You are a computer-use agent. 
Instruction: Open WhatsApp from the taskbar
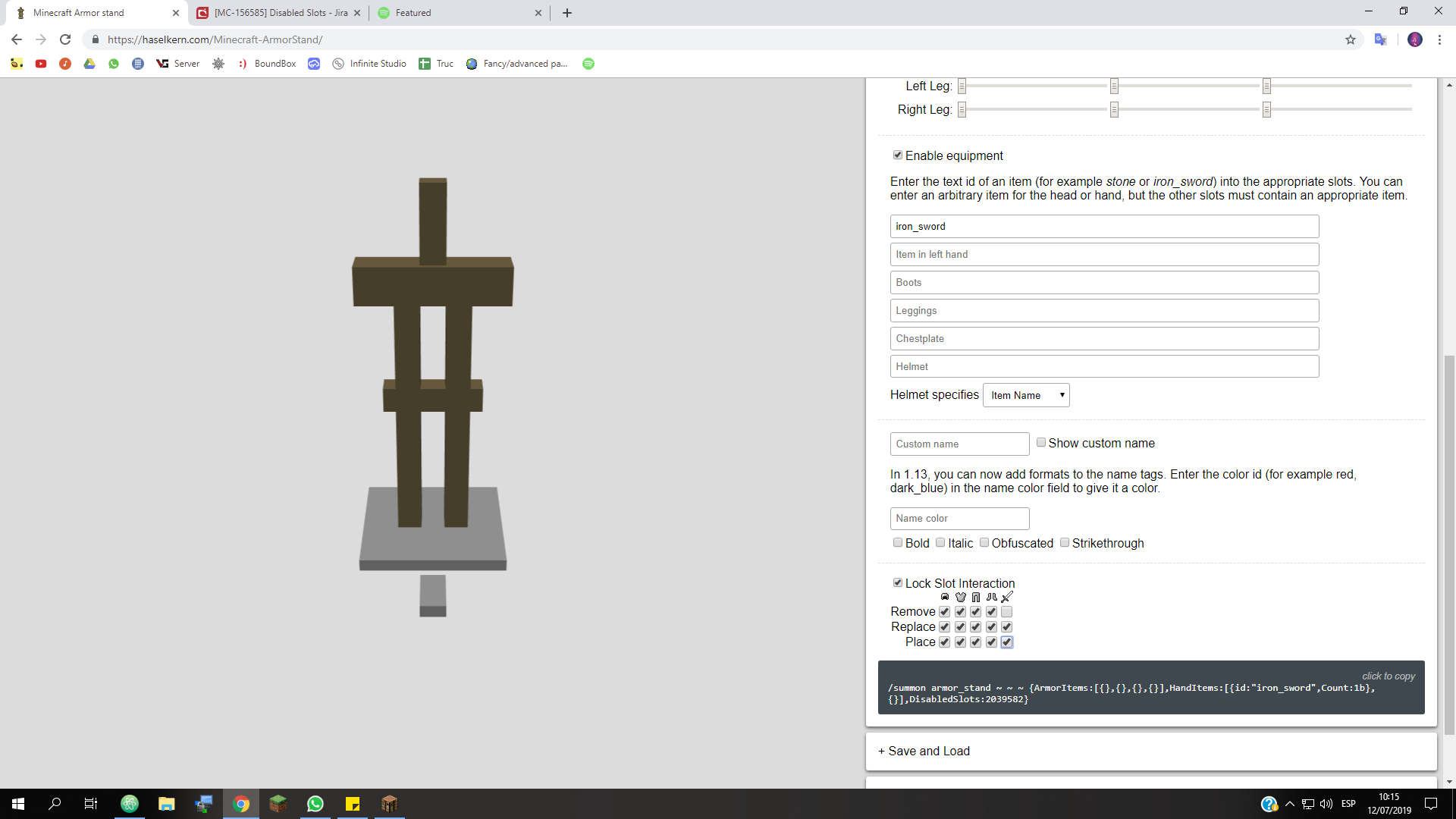click(315, 804)
